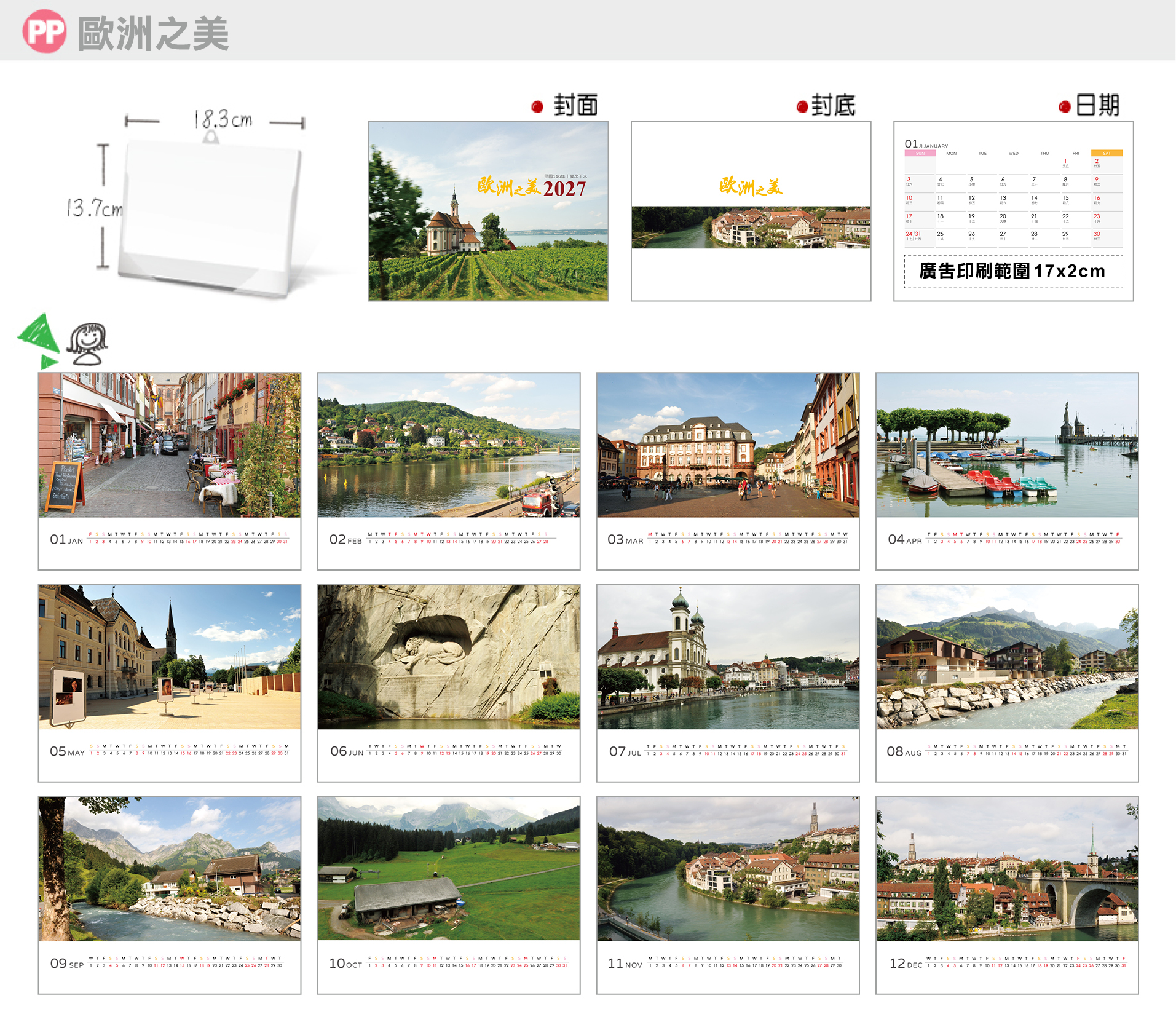
Task: Select the 06 JUN lion monument page
Action: (x=449, y=683)
